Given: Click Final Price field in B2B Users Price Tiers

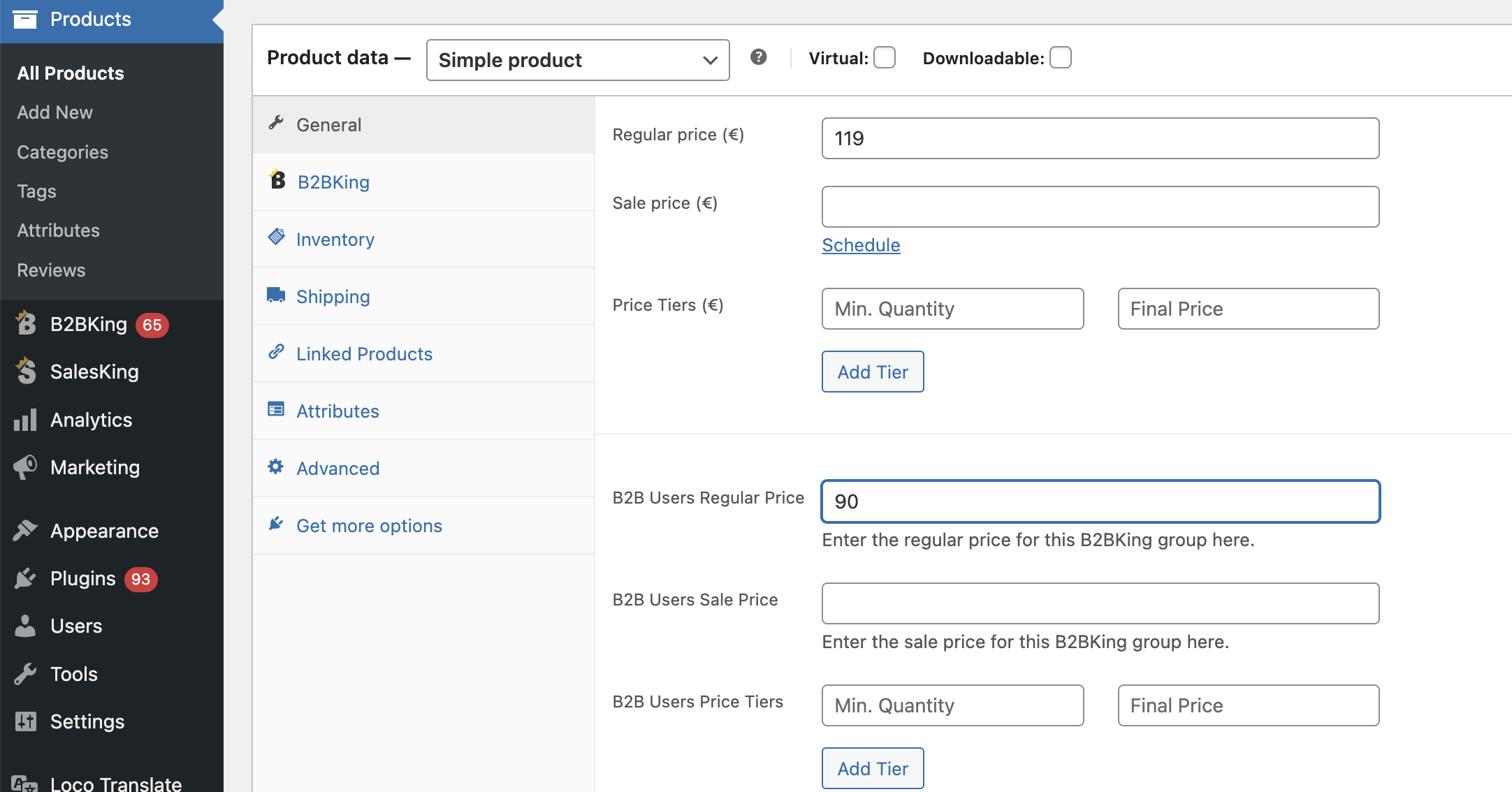Looking at the screenshot, I should point(1249,705).
